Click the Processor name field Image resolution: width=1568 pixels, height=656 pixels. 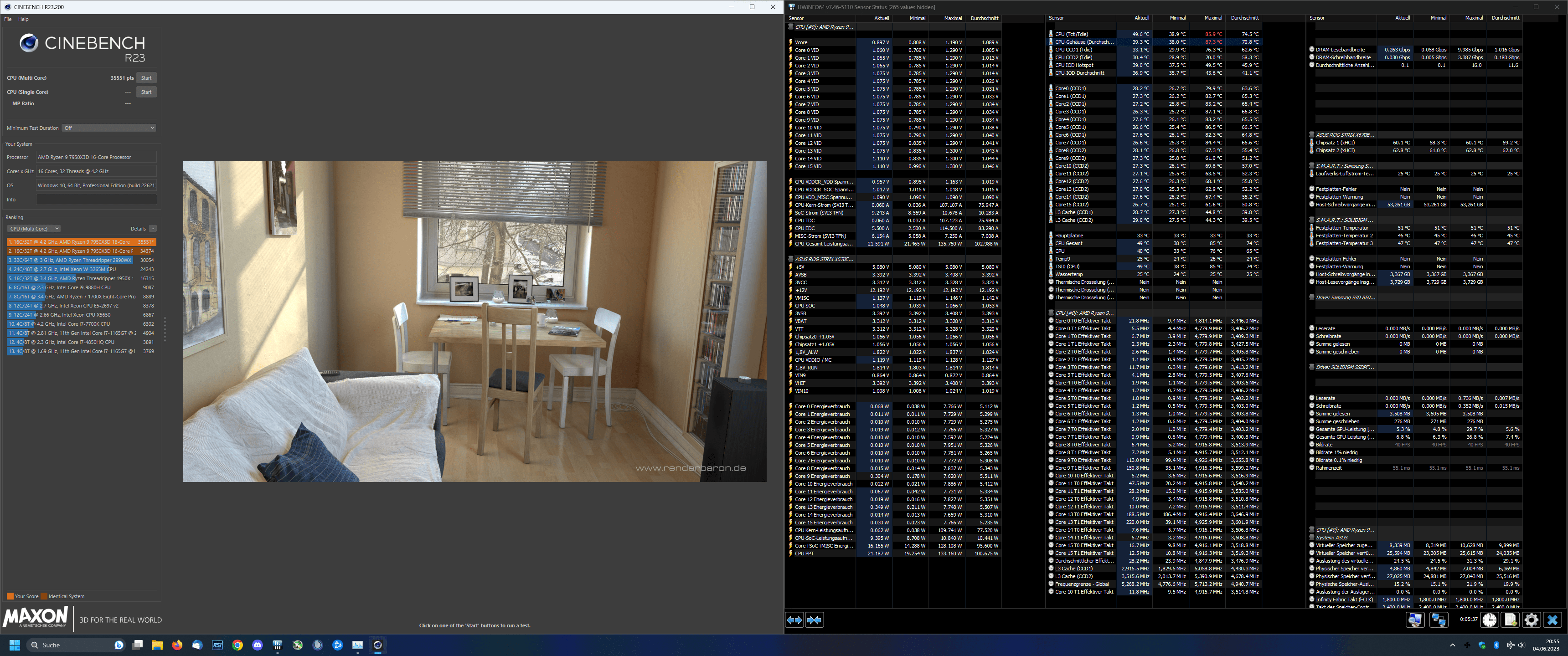96,157
